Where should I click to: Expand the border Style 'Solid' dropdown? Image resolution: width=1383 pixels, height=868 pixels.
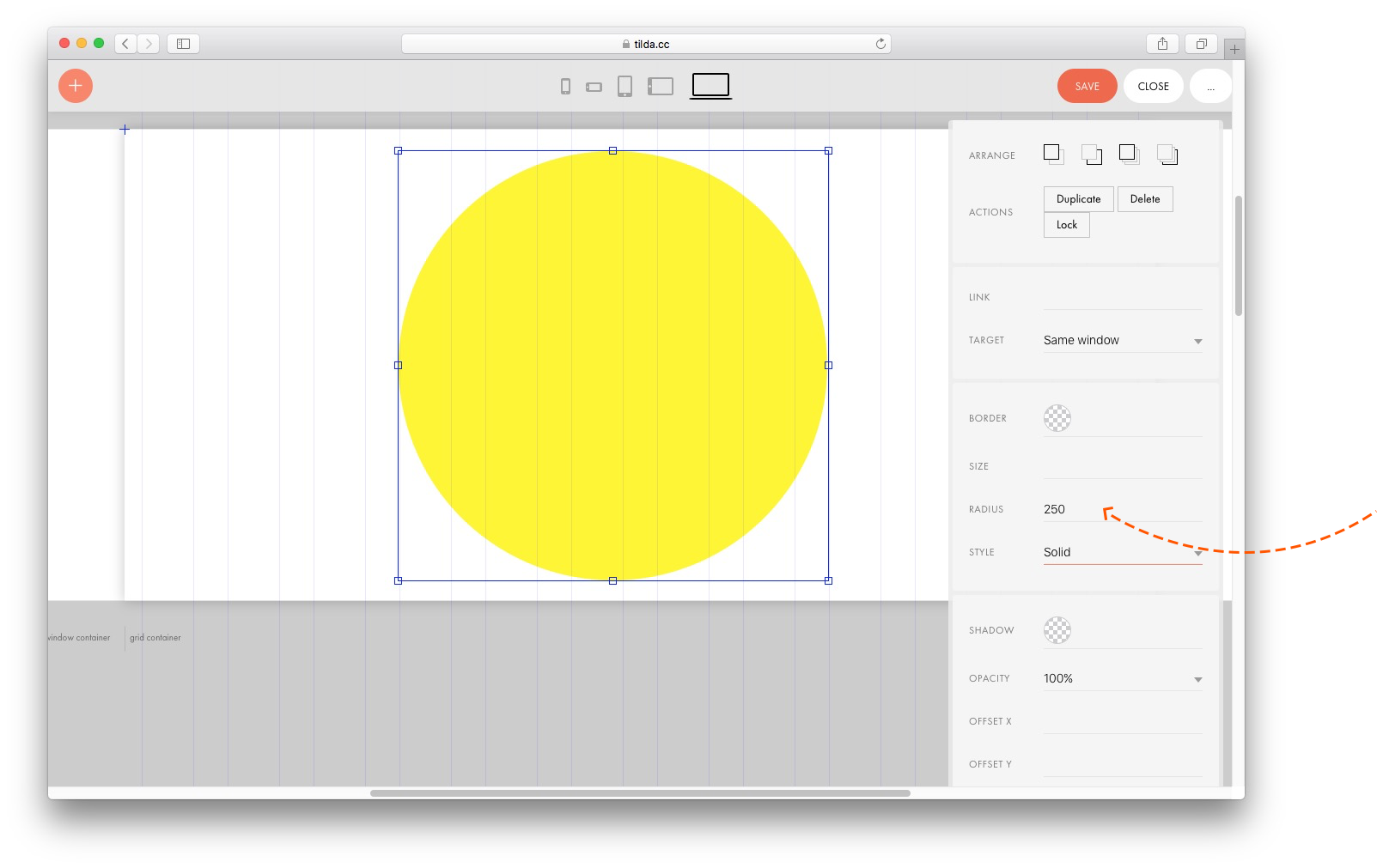tap(1122, 553)
